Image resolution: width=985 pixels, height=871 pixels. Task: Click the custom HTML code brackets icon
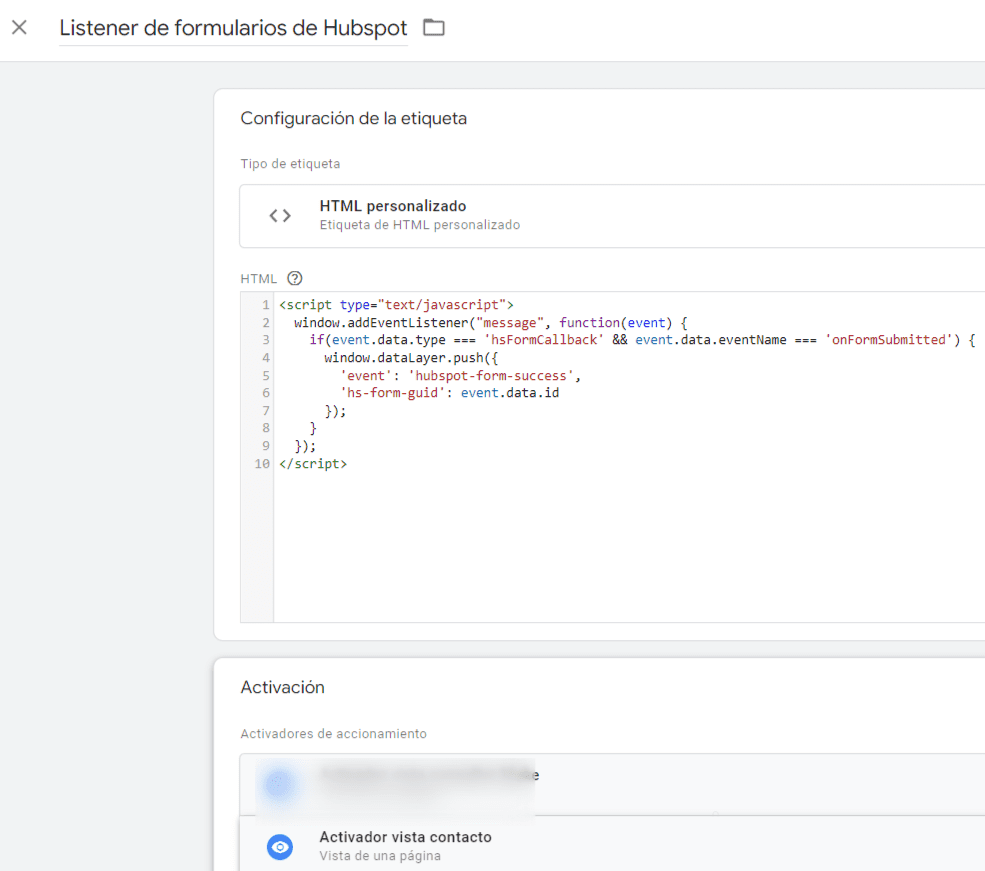coord(280,215)
